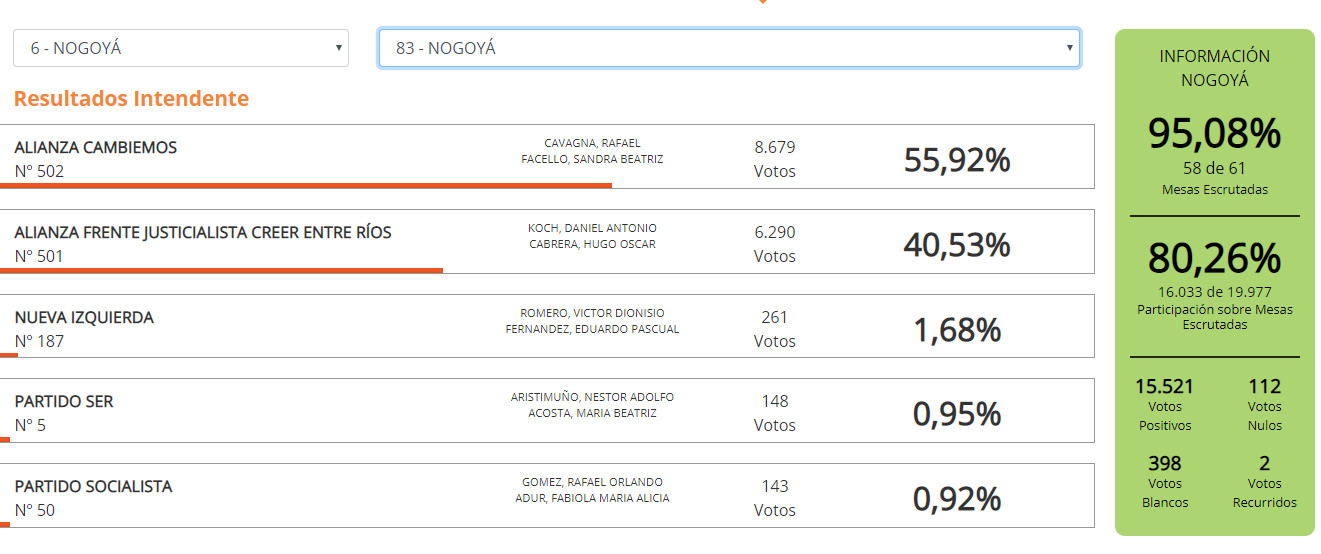The image size is (1321, 554).
Task: Click the 40,53% percentage figure
Action: 957,244
